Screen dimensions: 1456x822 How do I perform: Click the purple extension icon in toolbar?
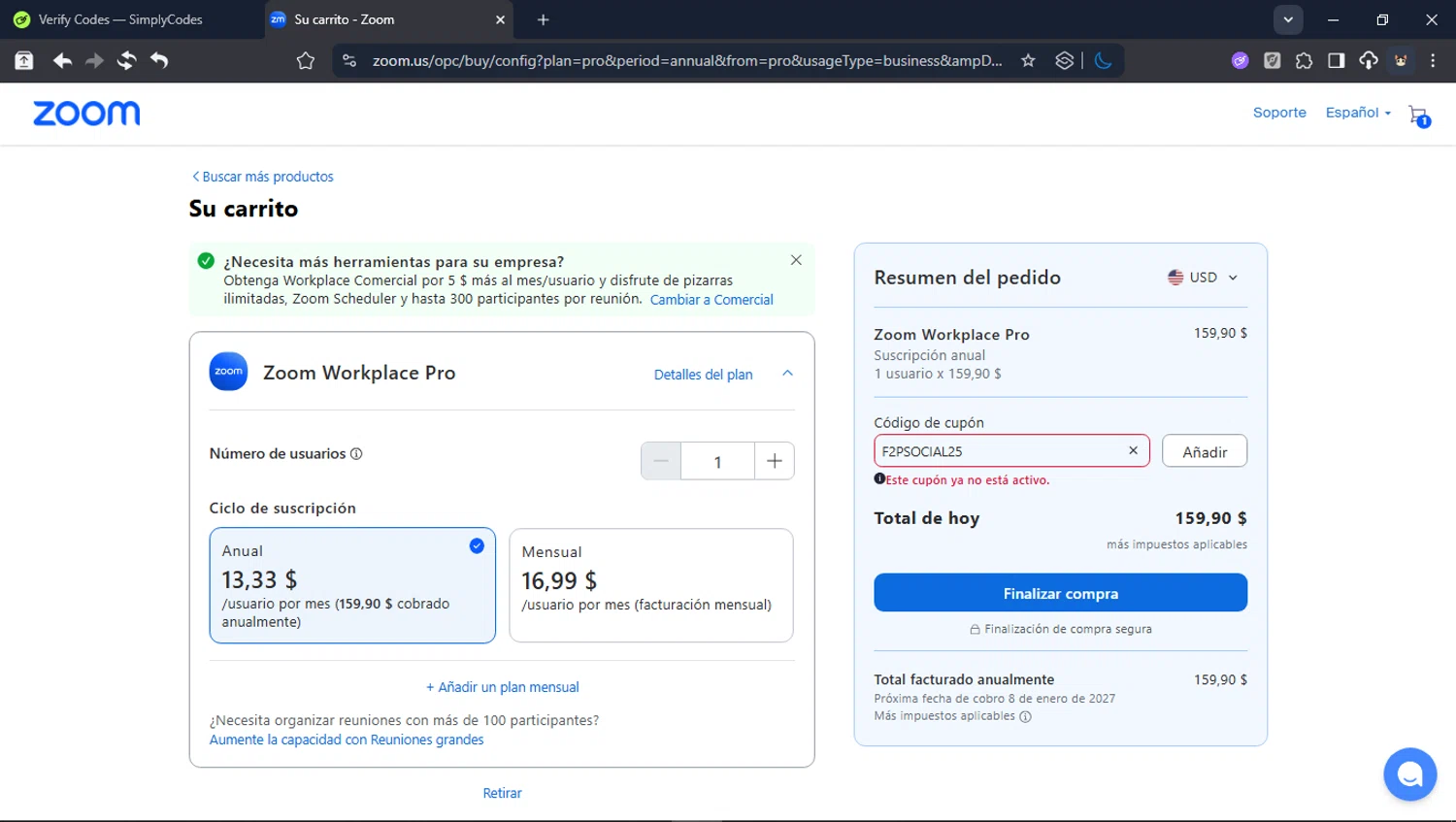[x=1240, y=60]
